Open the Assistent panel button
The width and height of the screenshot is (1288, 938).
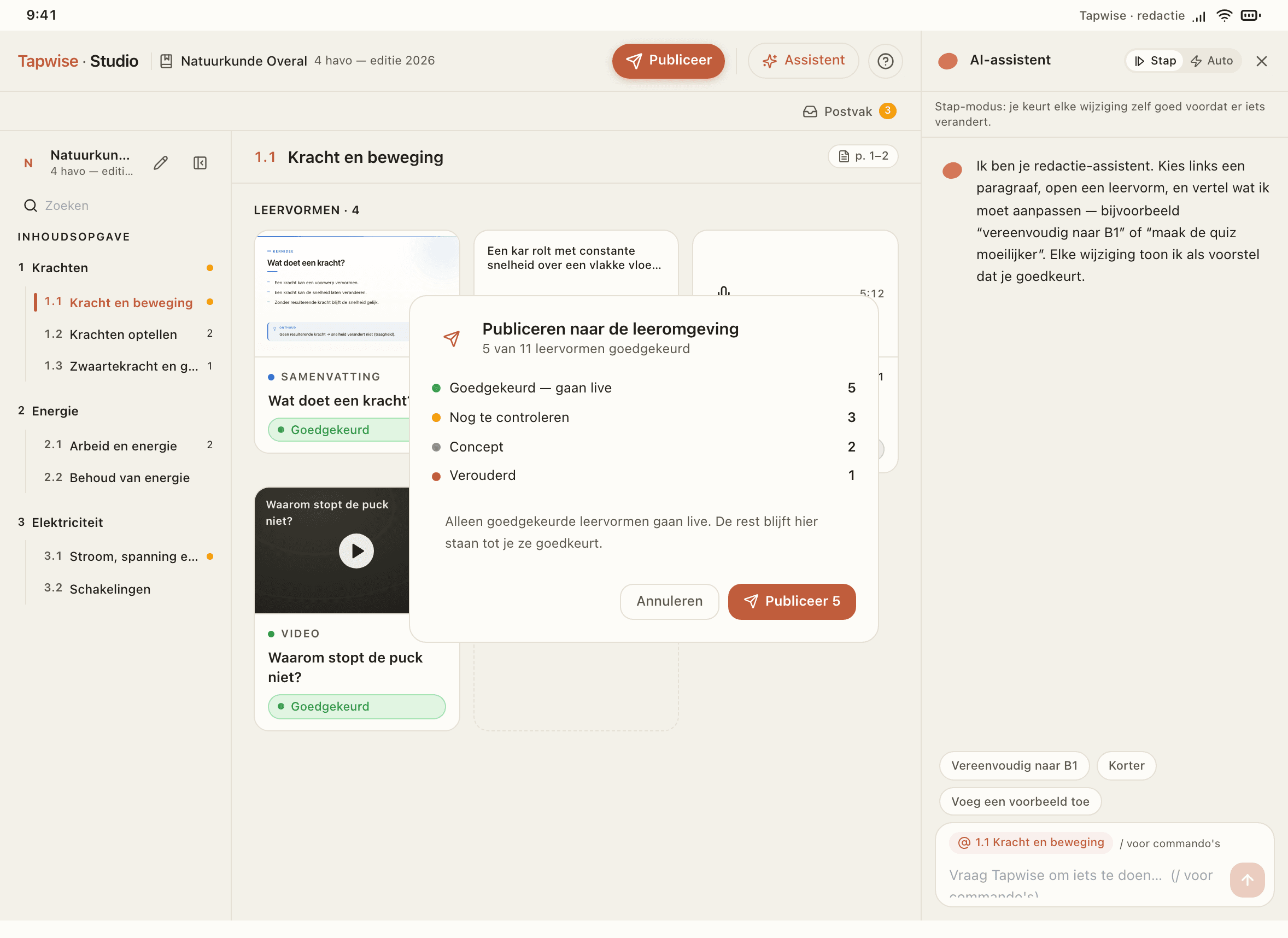point(803,61)
